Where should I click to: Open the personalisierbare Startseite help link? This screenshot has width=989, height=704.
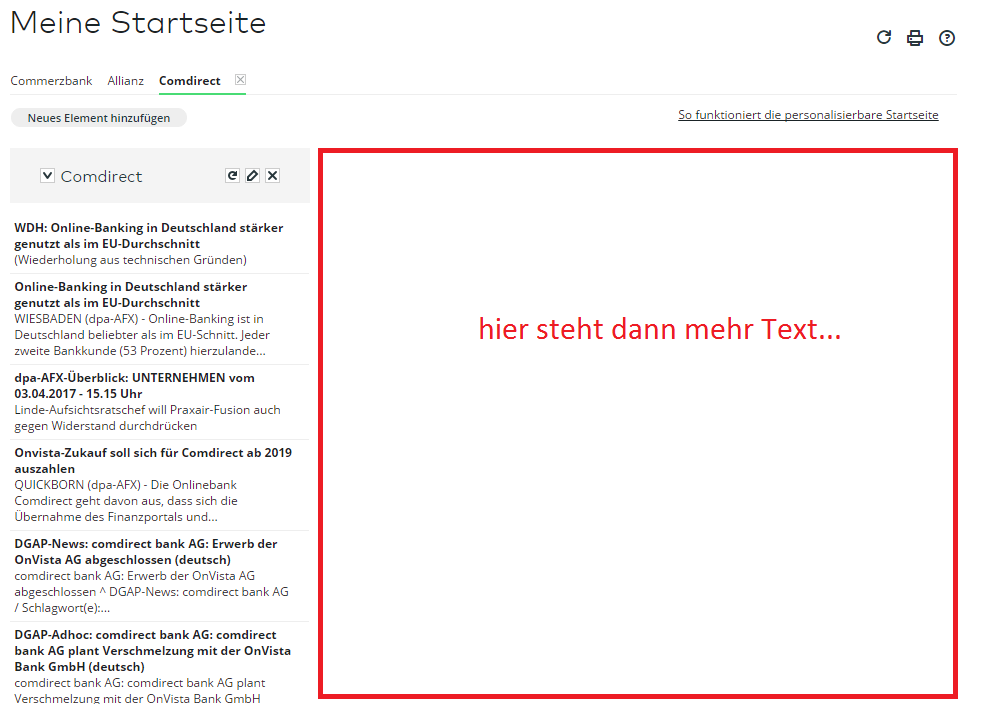coord(807,114)
